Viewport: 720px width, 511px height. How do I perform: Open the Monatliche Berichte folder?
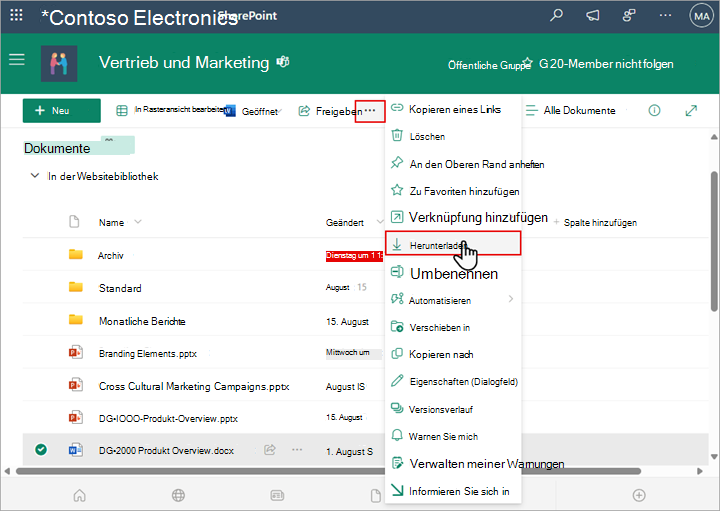tap(142, 321)
